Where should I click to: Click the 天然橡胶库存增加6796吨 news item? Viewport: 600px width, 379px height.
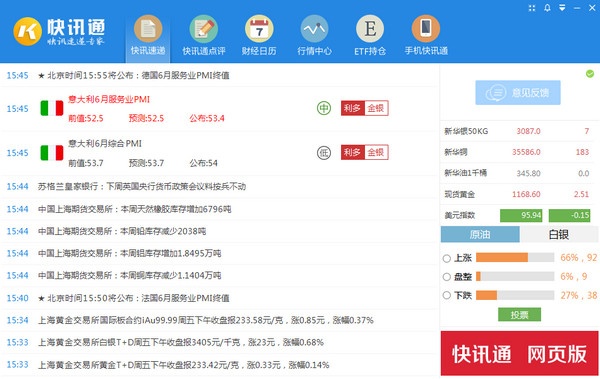[135, 209]
